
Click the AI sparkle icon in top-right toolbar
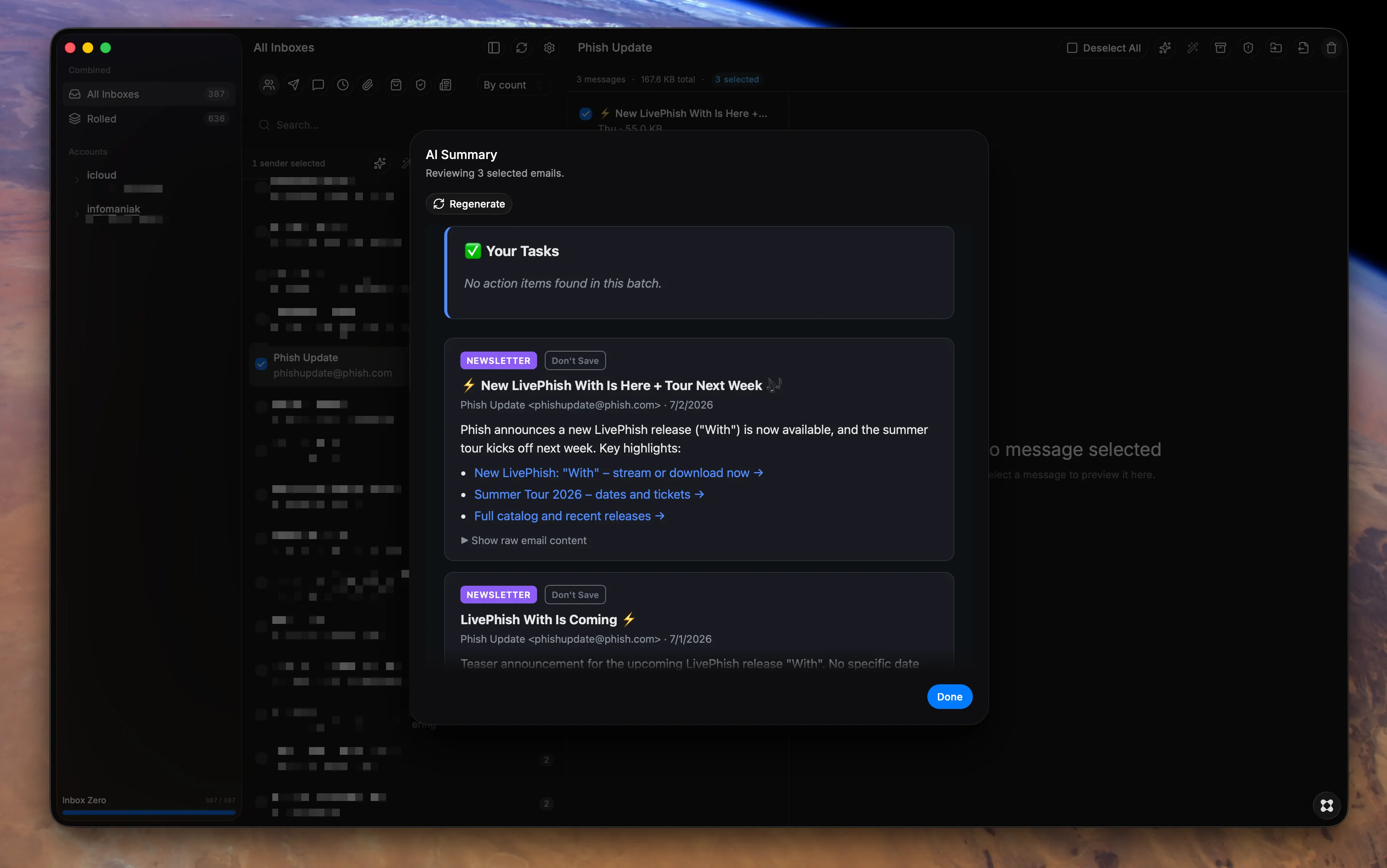[x=1165, y=48]
